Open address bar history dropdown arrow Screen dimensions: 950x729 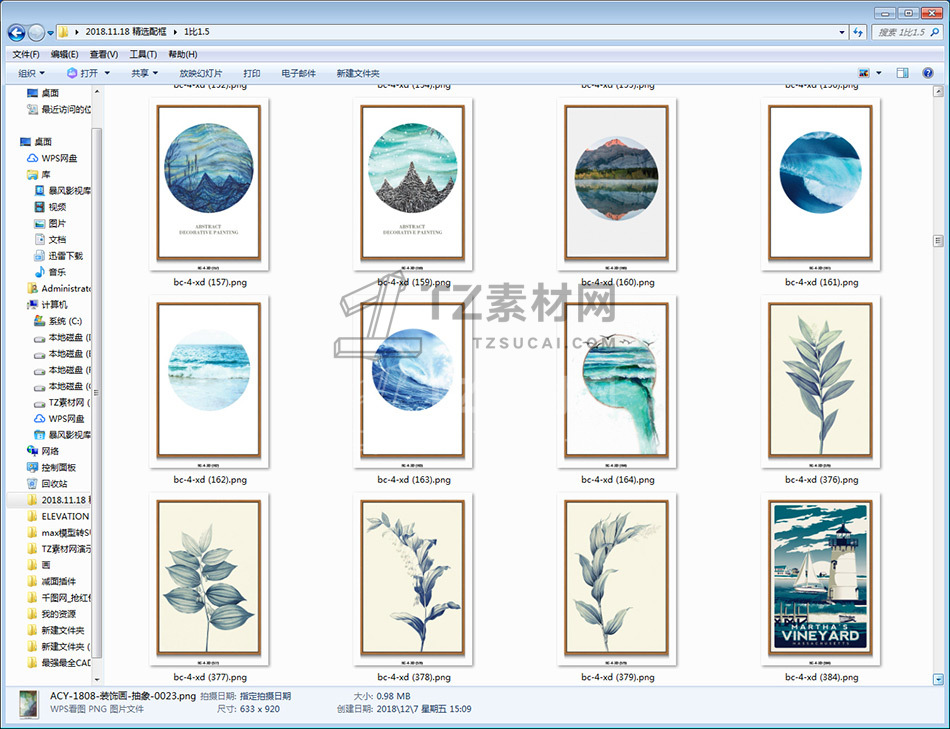(842, 32)
